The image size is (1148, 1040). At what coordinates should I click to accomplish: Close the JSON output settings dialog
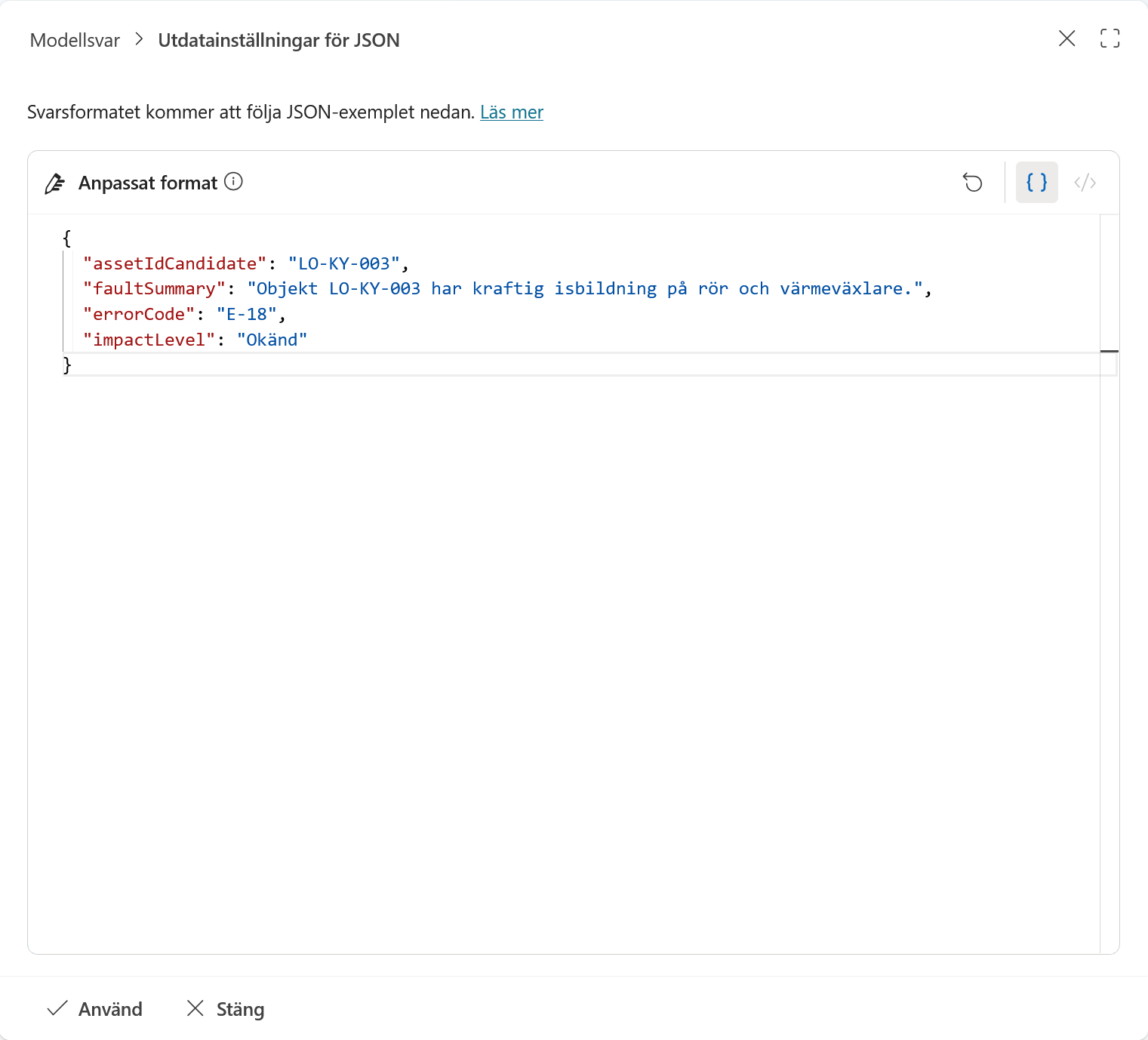tap(1067, 38)
